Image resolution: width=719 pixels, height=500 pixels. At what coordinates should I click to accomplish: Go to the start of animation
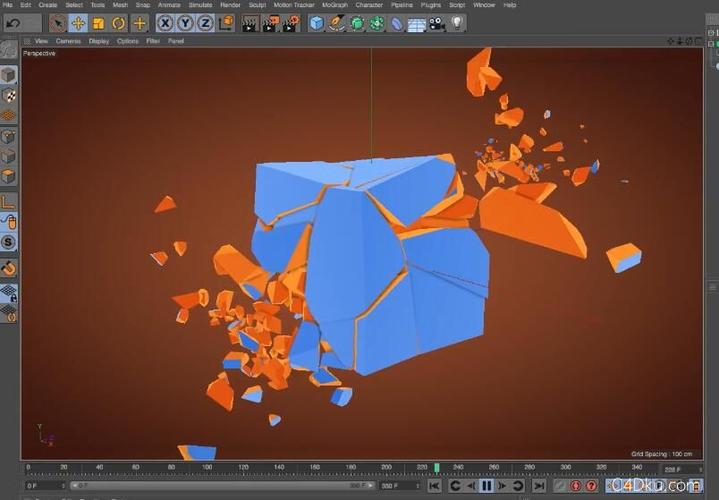434,485
